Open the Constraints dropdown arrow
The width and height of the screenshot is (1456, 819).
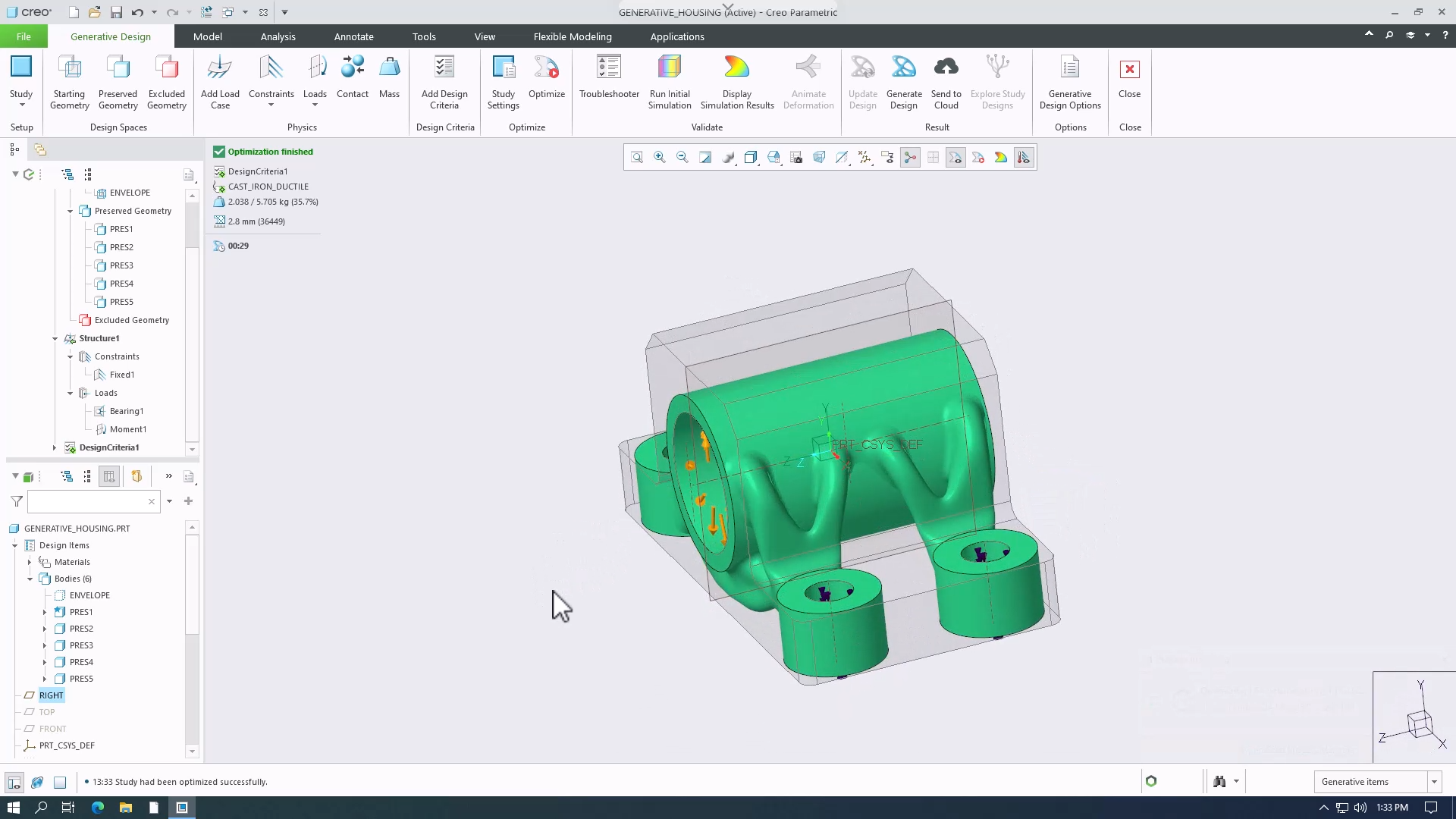271,105
